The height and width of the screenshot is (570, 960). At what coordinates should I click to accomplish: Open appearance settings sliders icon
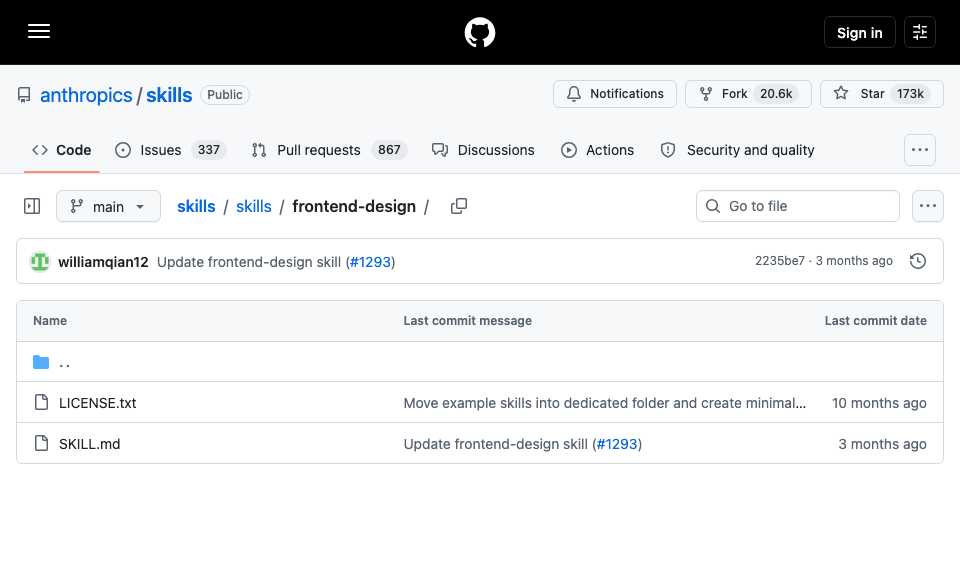click(920, 32)
